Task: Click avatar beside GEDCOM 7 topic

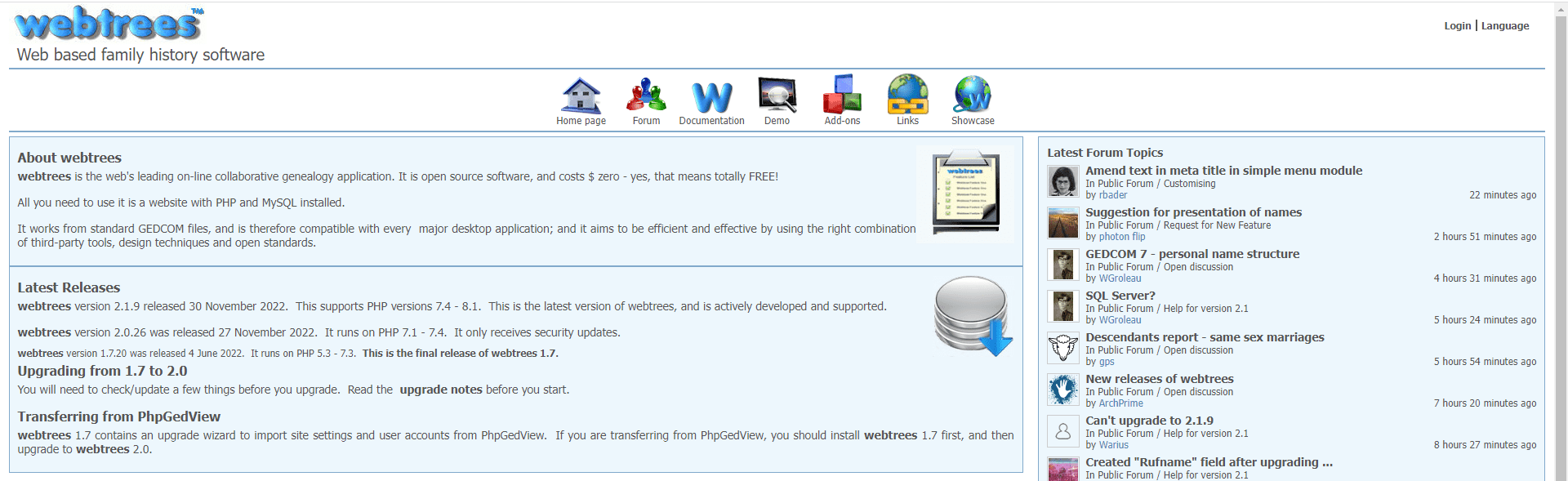Action: [1062, 265]
